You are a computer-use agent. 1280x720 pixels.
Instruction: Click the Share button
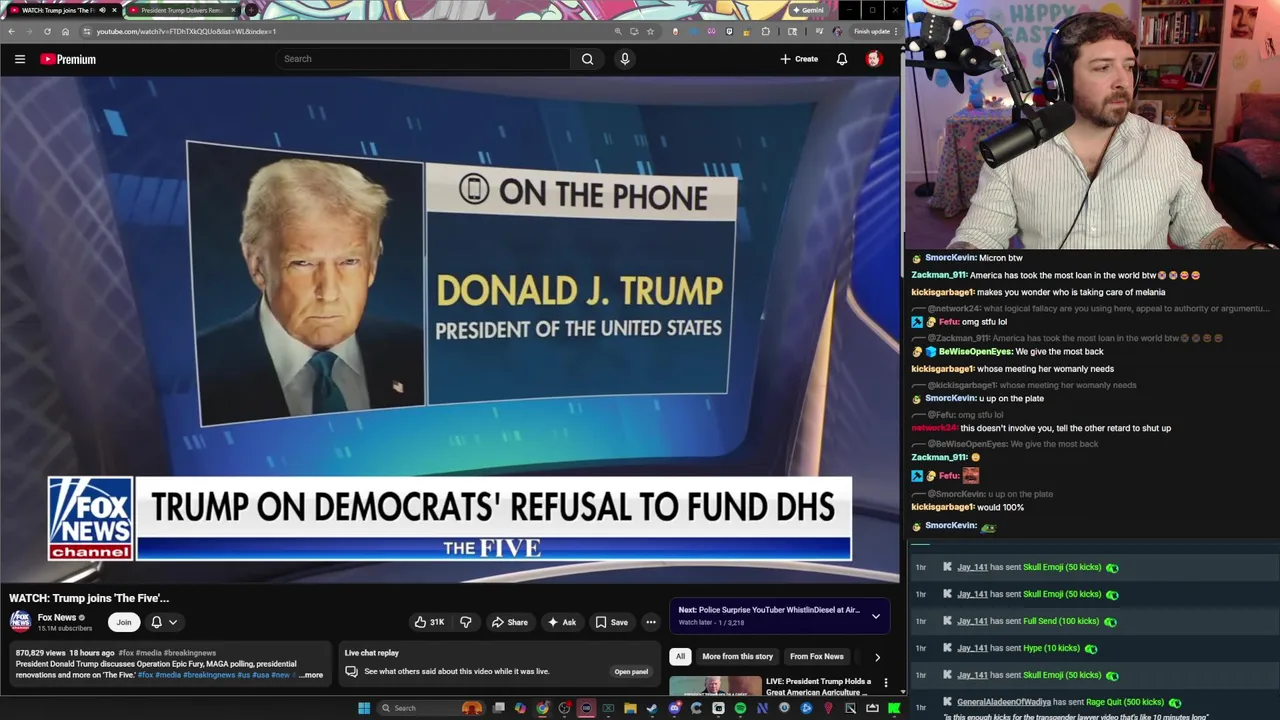(509, 622)
